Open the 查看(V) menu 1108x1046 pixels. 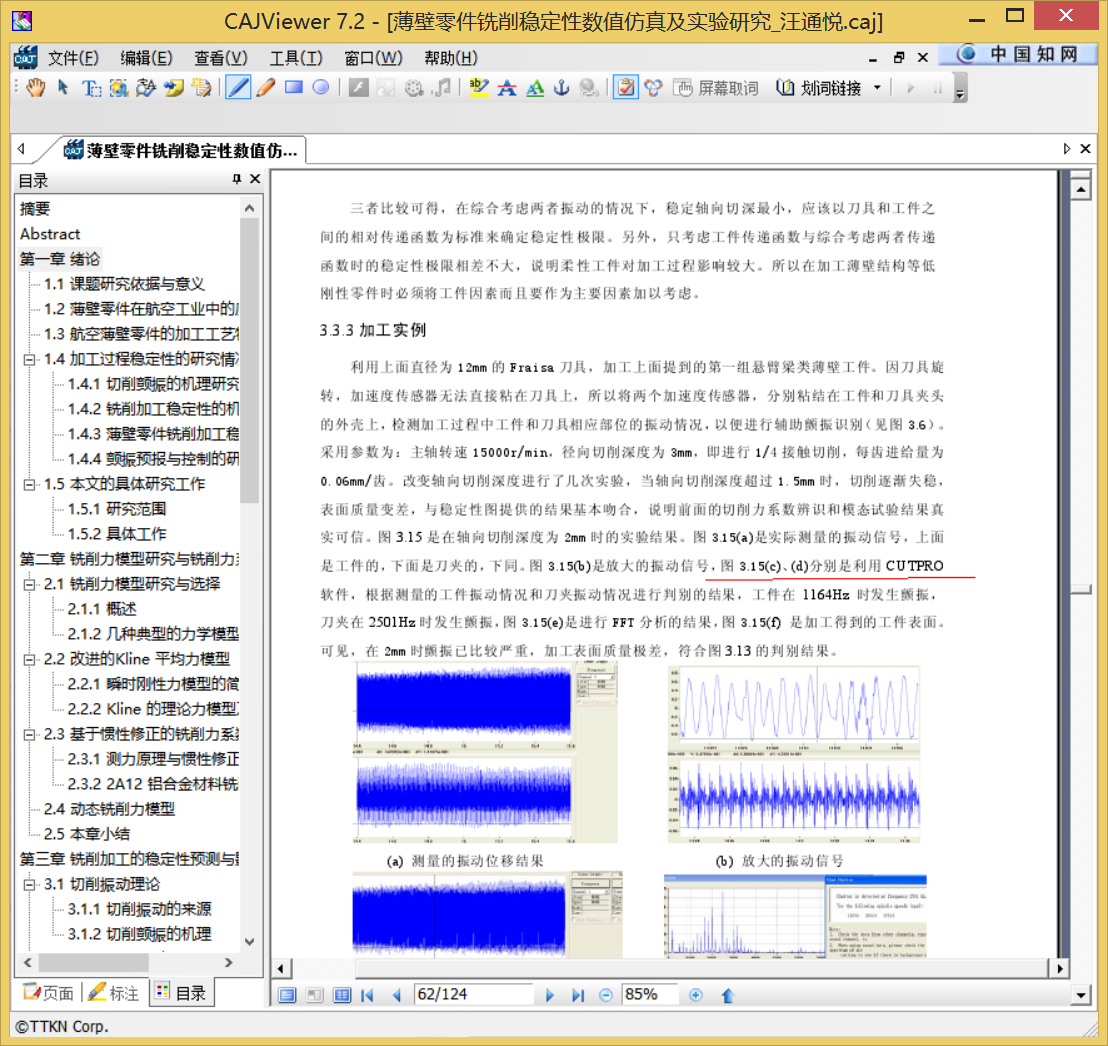(220, 58)
